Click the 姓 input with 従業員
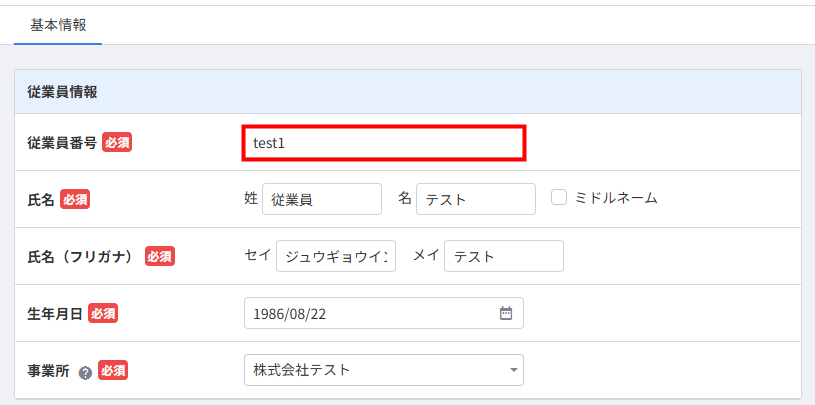The width and height of the screenshot is (815, 405). (321, 199)
